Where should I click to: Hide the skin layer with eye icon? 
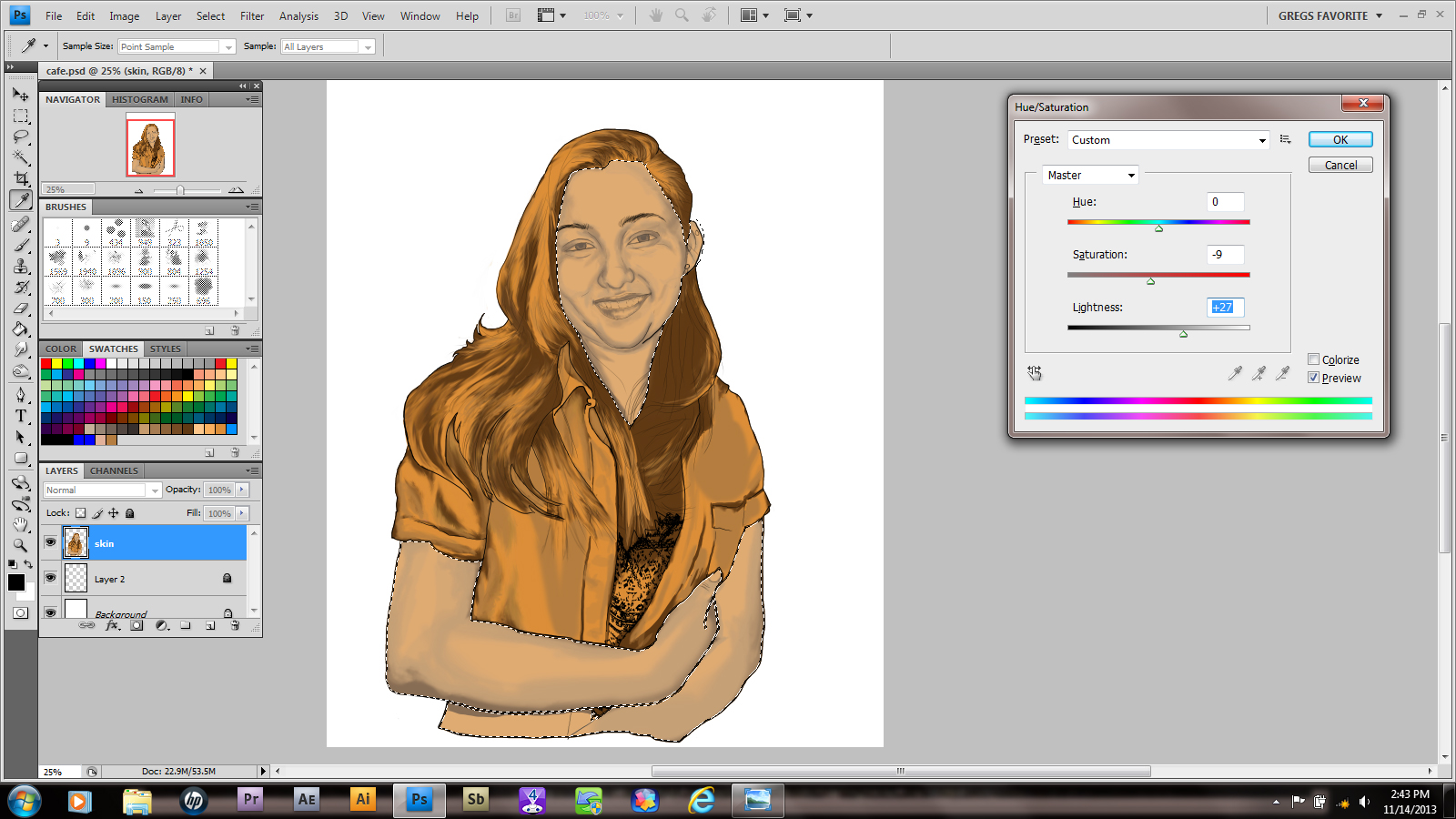50,543
